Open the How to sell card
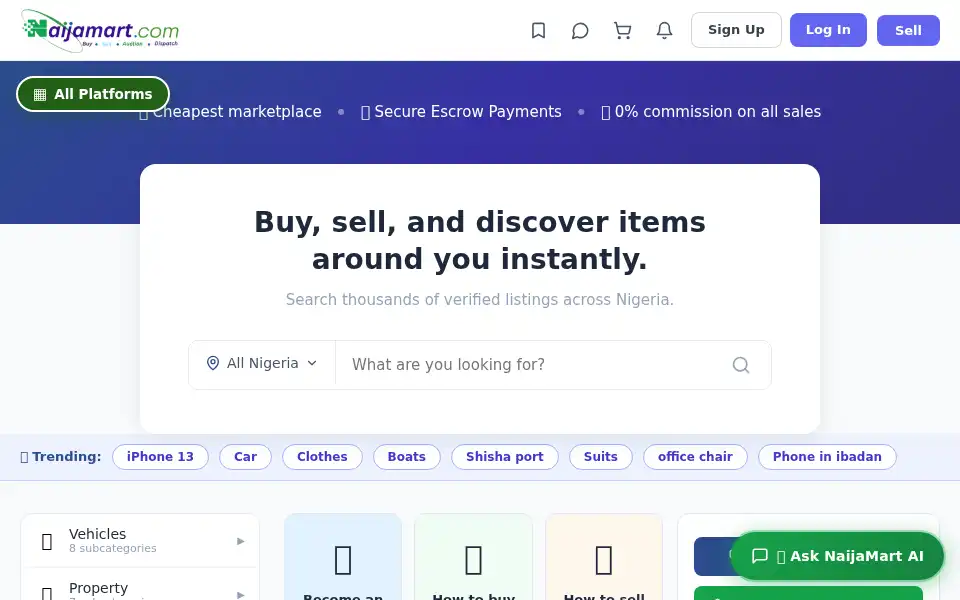The height and width of the screenshot is (600, 960). [604, 557]
